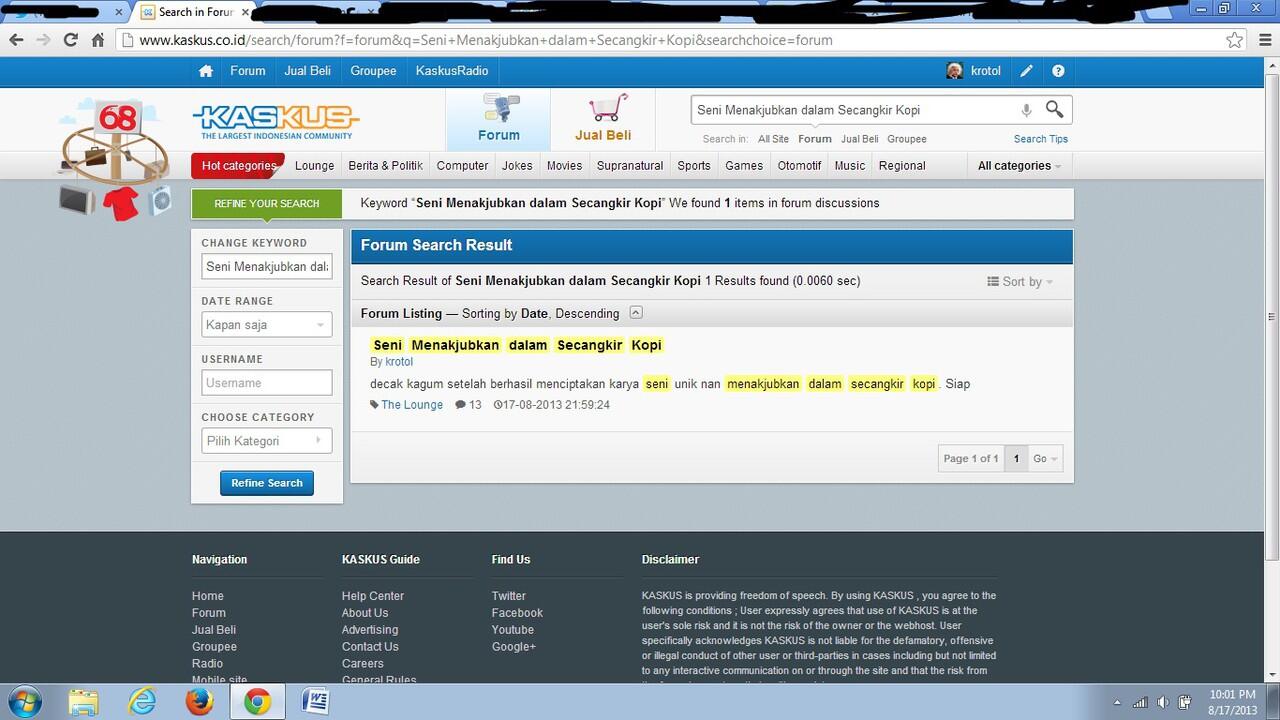1280x720 pixels.
Task: Collapse the Forum Listing section toggle
Action: [636, 313]
